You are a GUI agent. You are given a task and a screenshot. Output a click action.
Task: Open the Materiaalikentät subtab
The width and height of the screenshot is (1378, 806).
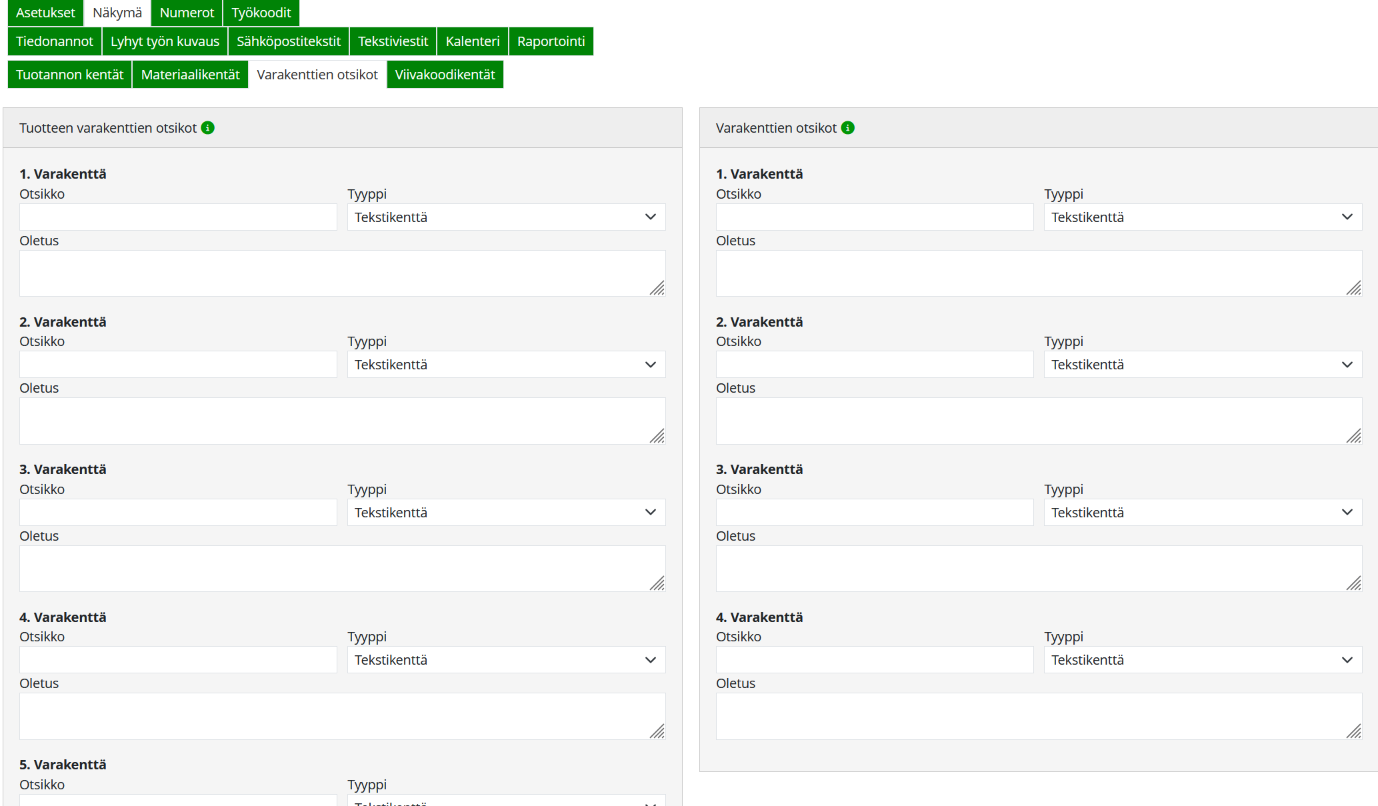pyautogui.click(x=190, y=75)
